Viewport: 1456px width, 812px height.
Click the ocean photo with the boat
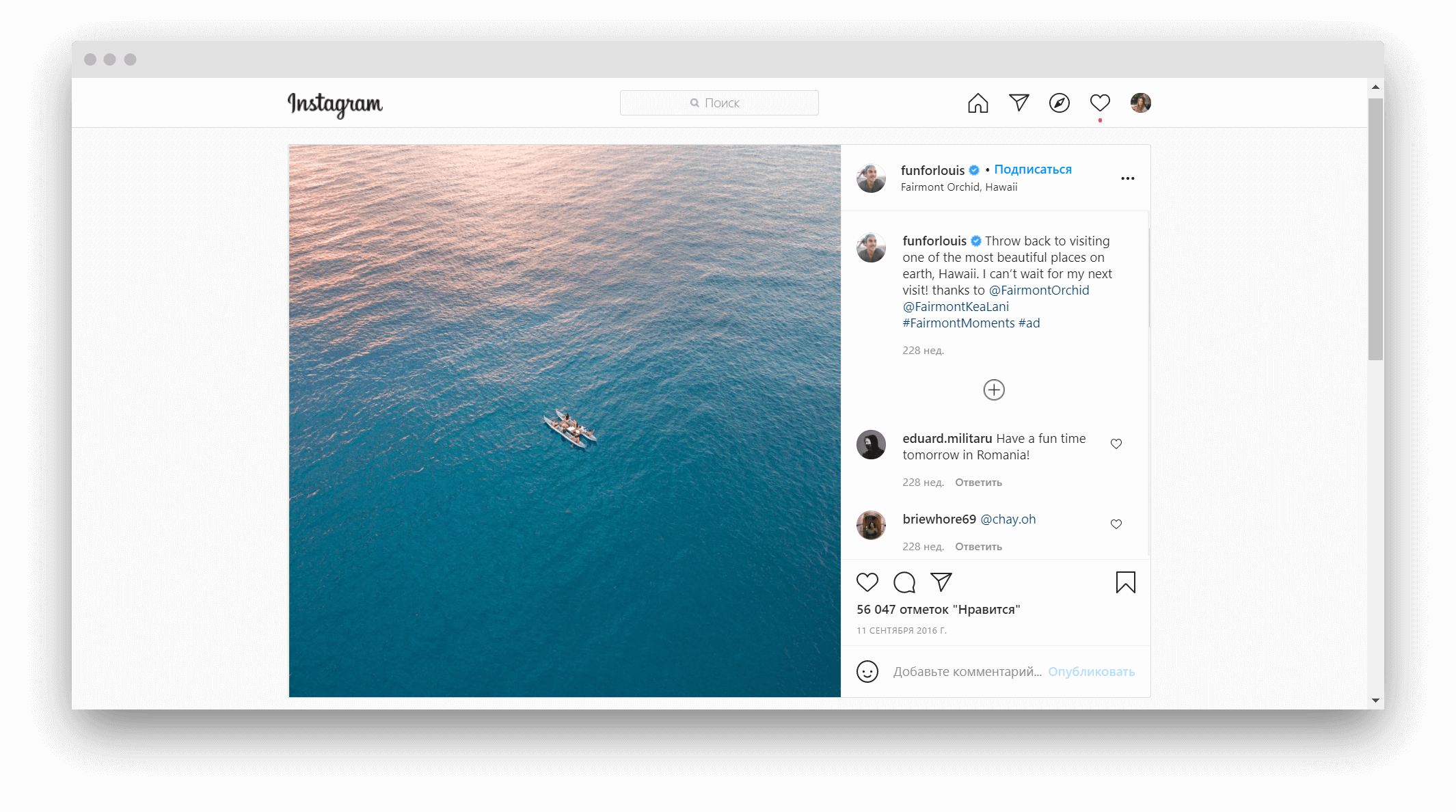(565, 421)
